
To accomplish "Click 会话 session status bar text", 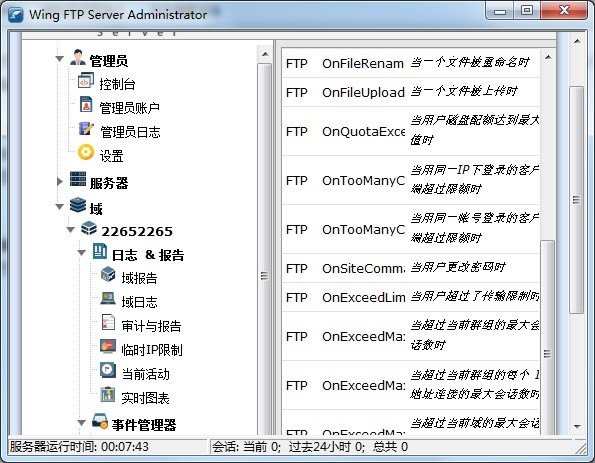I will 310,446.
